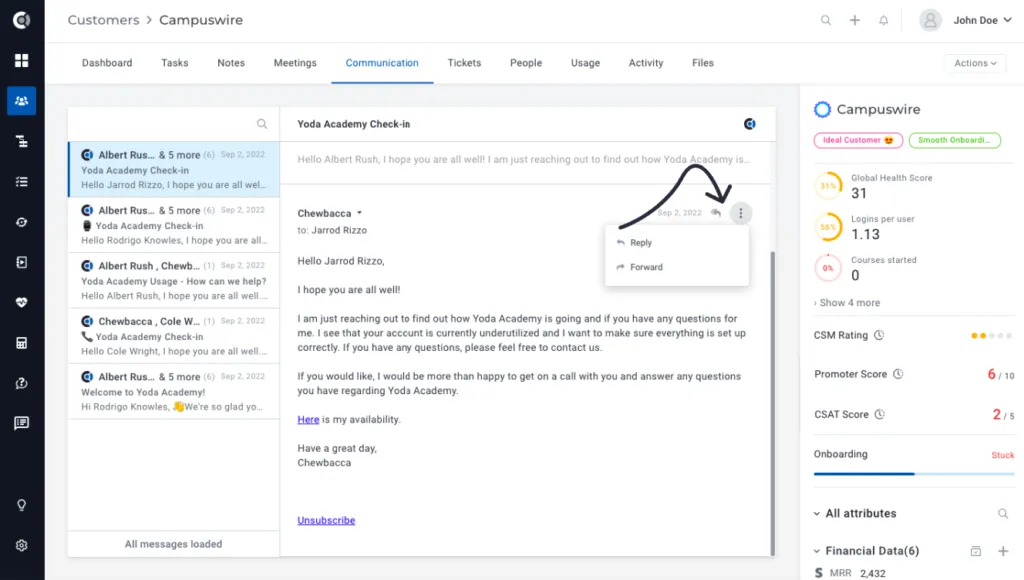Click the Unsubscribe link
Screen dimensions: 1024x580
coord(327,520)
